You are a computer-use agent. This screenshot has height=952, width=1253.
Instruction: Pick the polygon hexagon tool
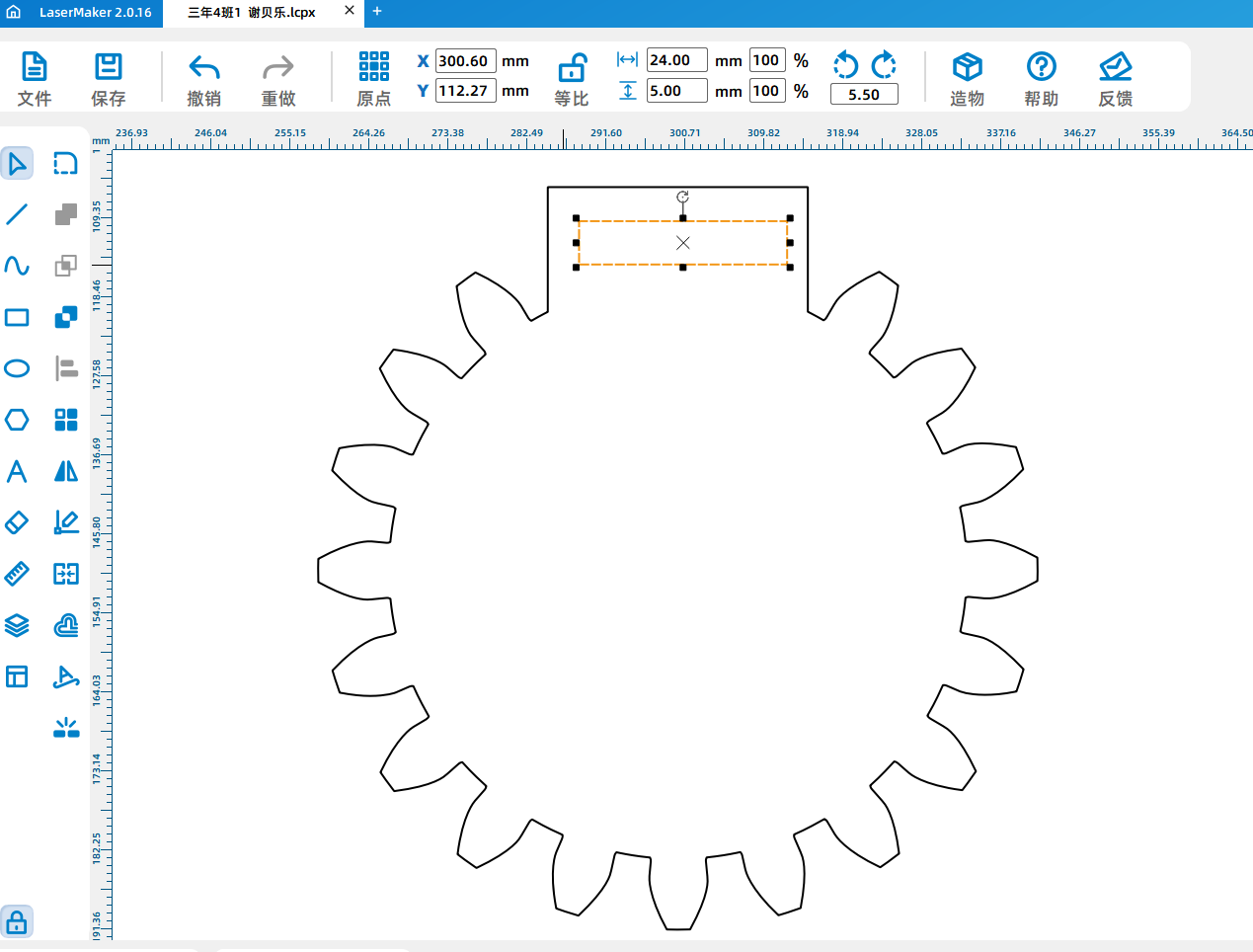[x=17, y=420]
